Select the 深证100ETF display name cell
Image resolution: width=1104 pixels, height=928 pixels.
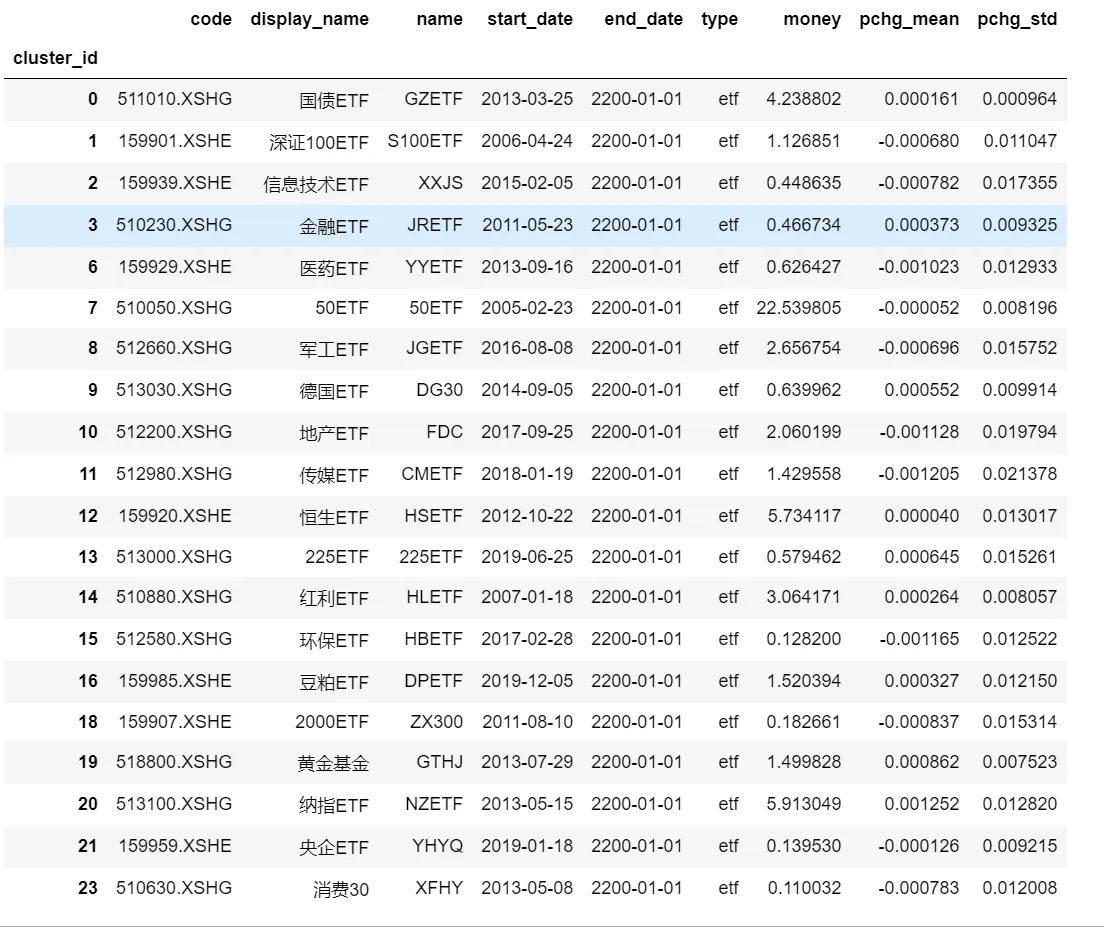coord(318,142)
